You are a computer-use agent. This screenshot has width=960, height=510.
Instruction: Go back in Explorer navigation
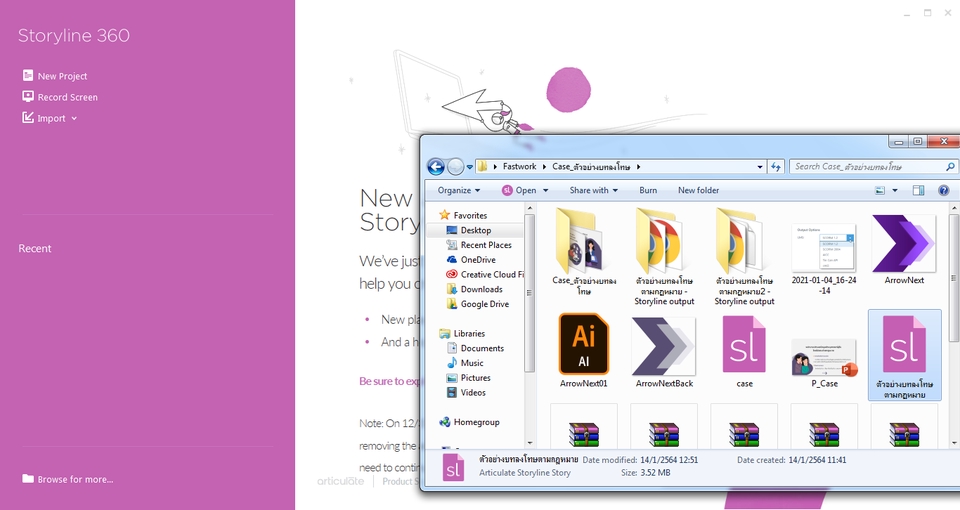436,167
